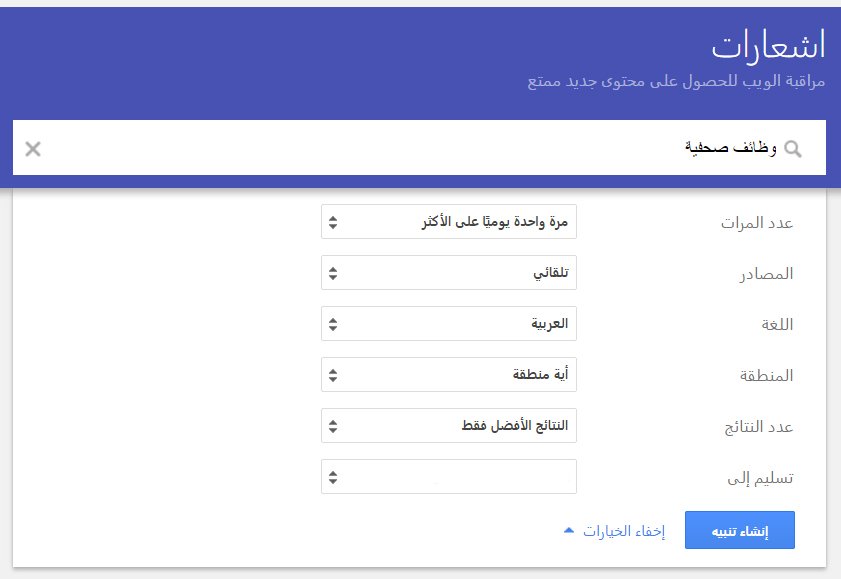Click the arrows icon on deliver-to selector

[x=333, y=477]
